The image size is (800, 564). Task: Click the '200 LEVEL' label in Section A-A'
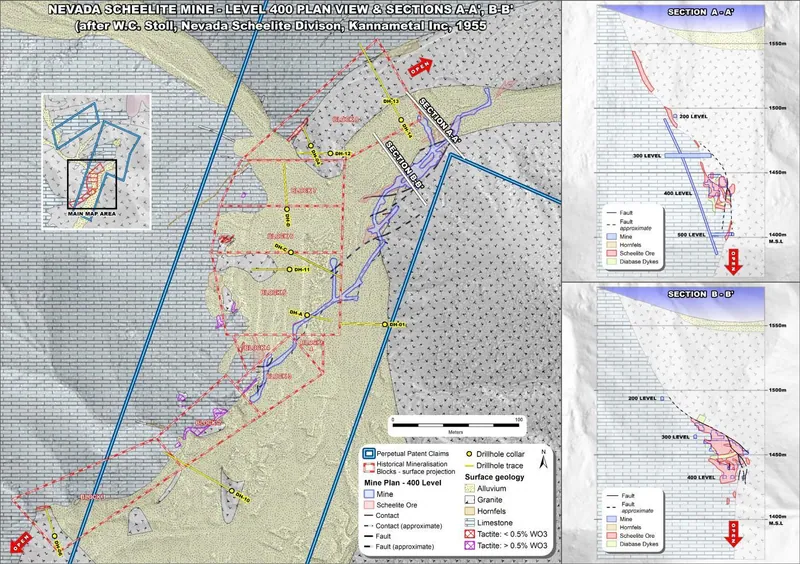[x=693, y=116]
